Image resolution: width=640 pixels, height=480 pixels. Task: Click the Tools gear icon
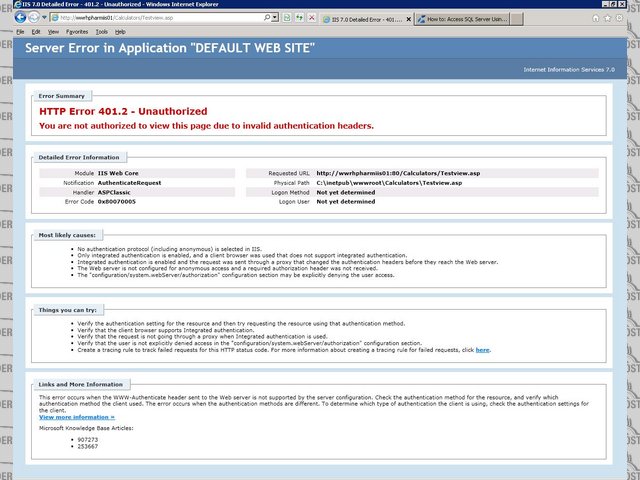pos(620,18)
